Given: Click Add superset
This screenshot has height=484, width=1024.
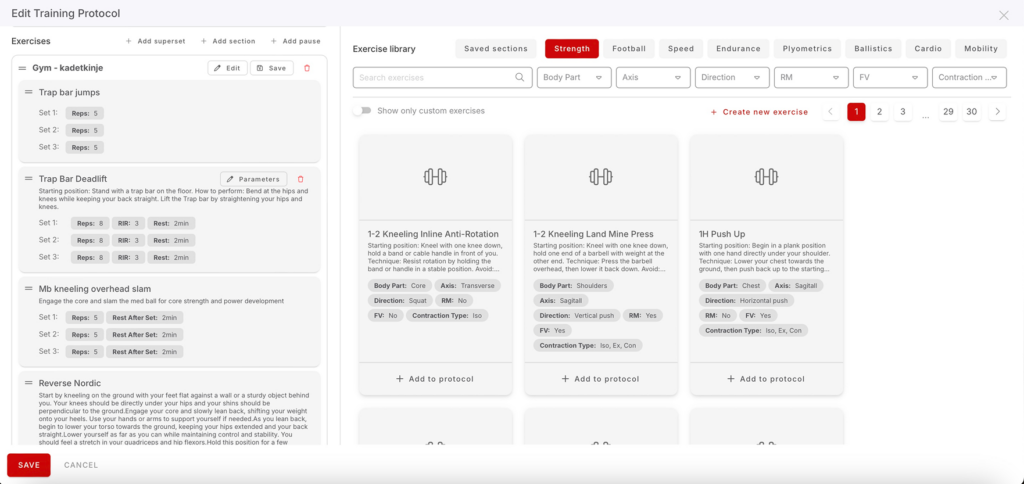Looking at the screenshot, I should coord(155,41).
